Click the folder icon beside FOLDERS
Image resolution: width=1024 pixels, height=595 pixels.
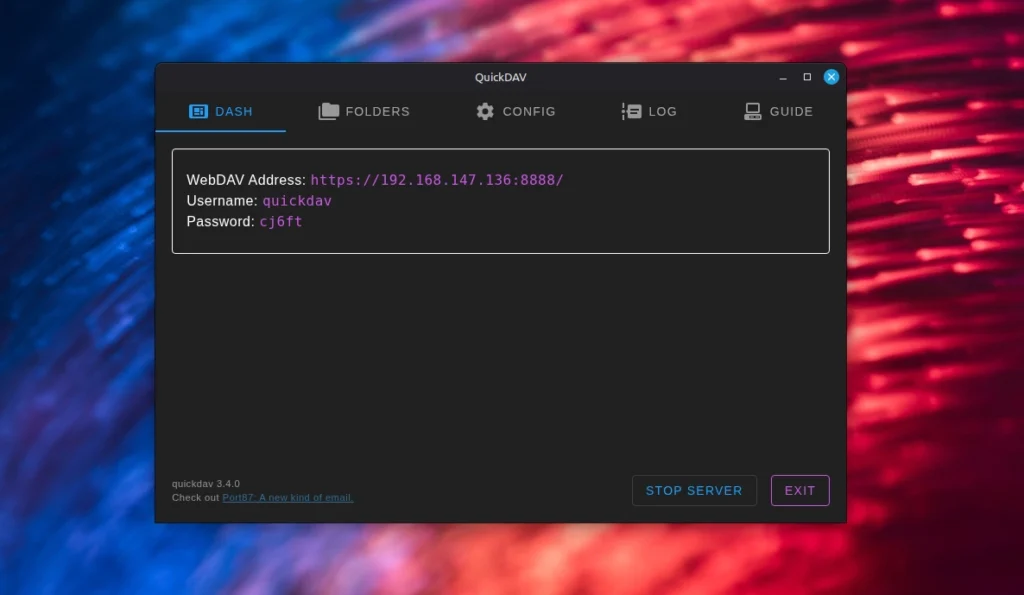coord(328,111)
